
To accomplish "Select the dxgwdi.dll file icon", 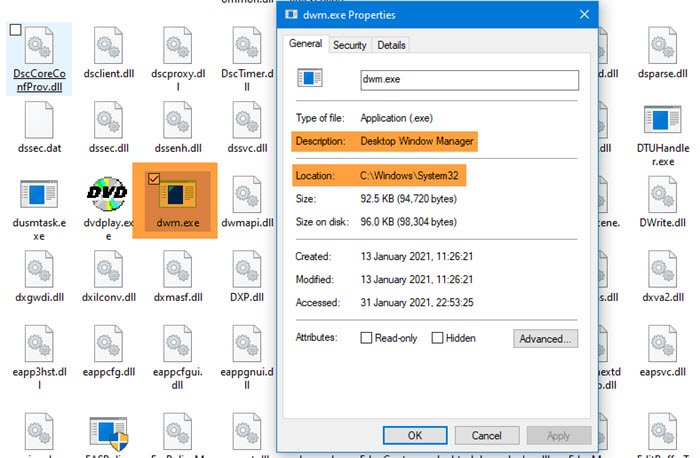I will point(39,269).
